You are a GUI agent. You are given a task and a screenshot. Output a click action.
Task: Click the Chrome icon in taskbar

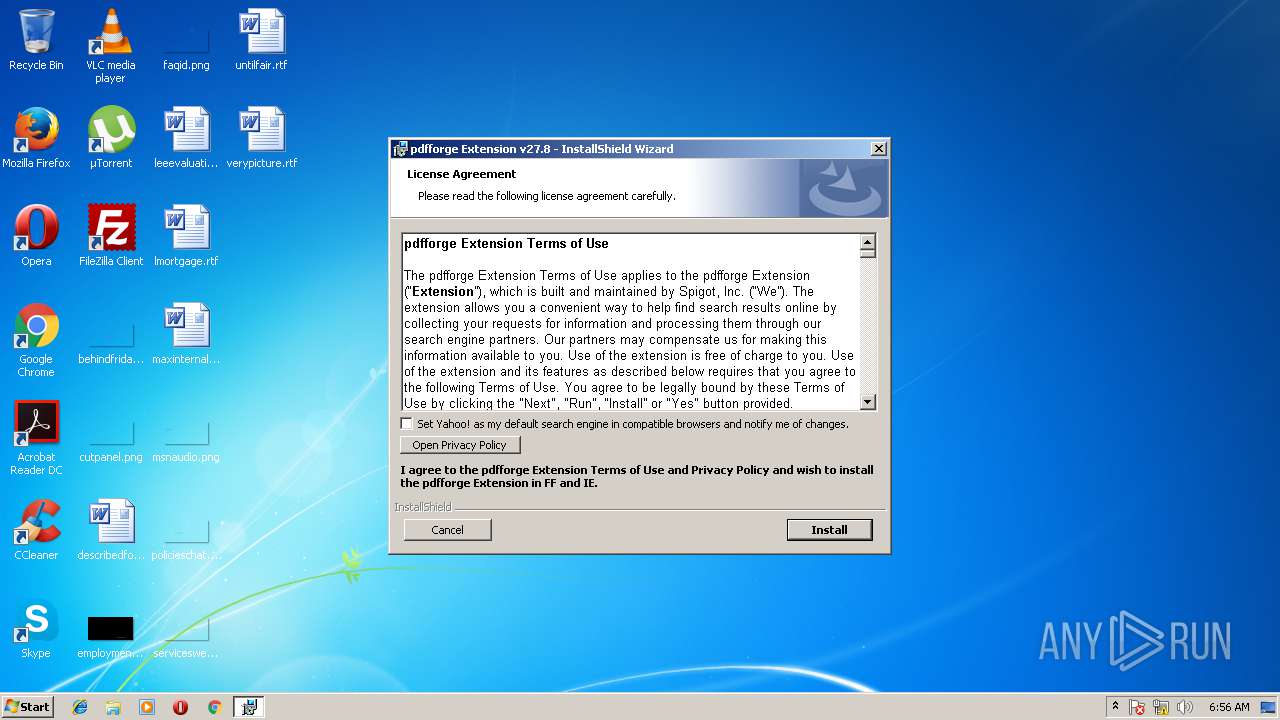point(214,707)
